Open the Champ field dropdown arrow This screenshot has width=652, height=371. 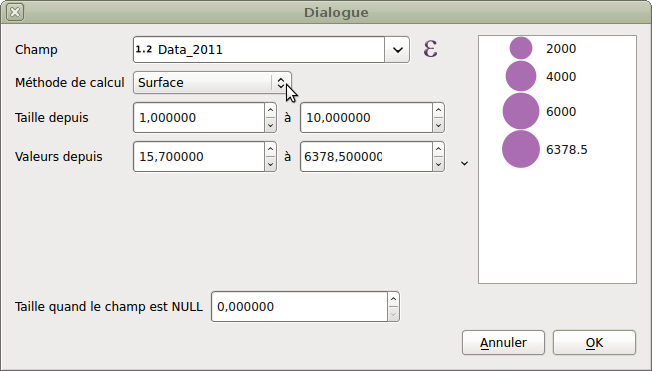(x=398, y=50)
